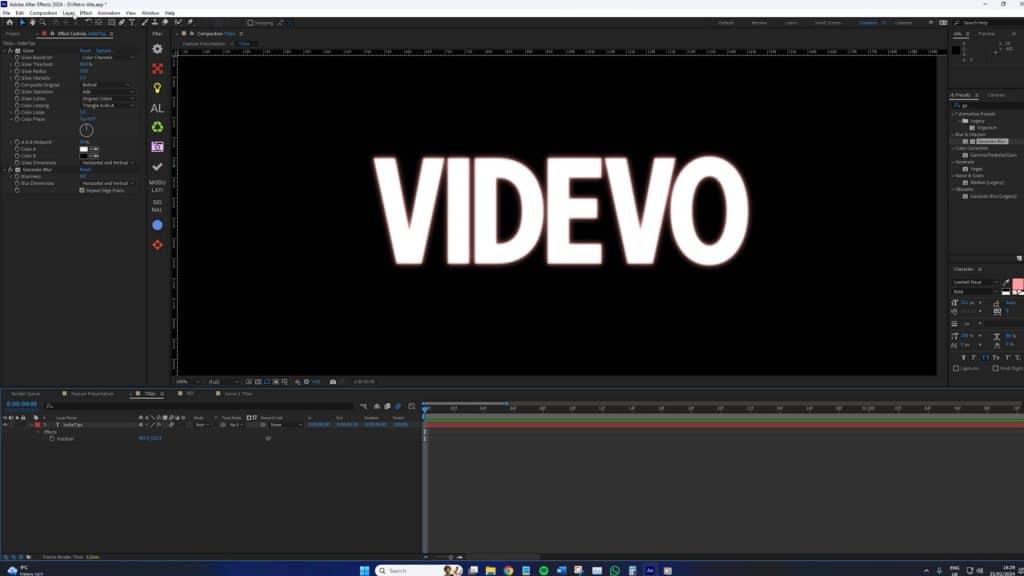
Task: Switch to the Render Queue tab
Action: click(x=25, y=394)
